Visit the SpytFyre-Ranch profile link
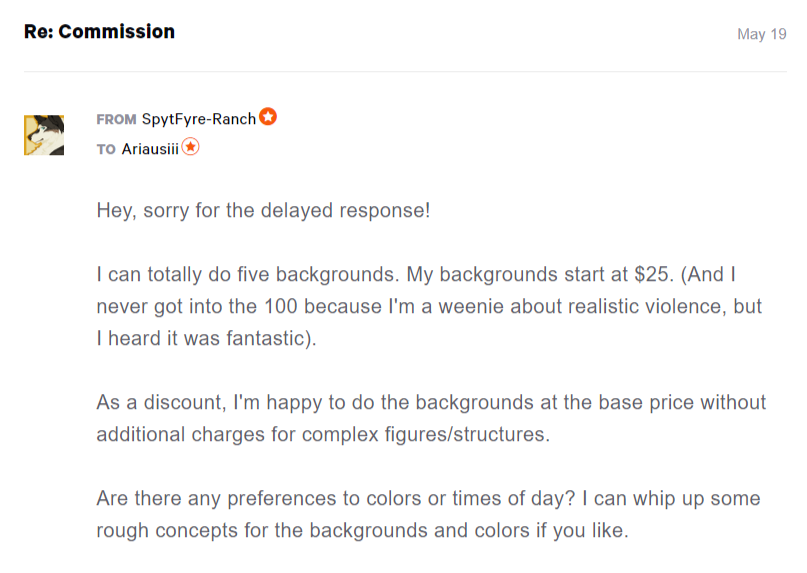 199,119
